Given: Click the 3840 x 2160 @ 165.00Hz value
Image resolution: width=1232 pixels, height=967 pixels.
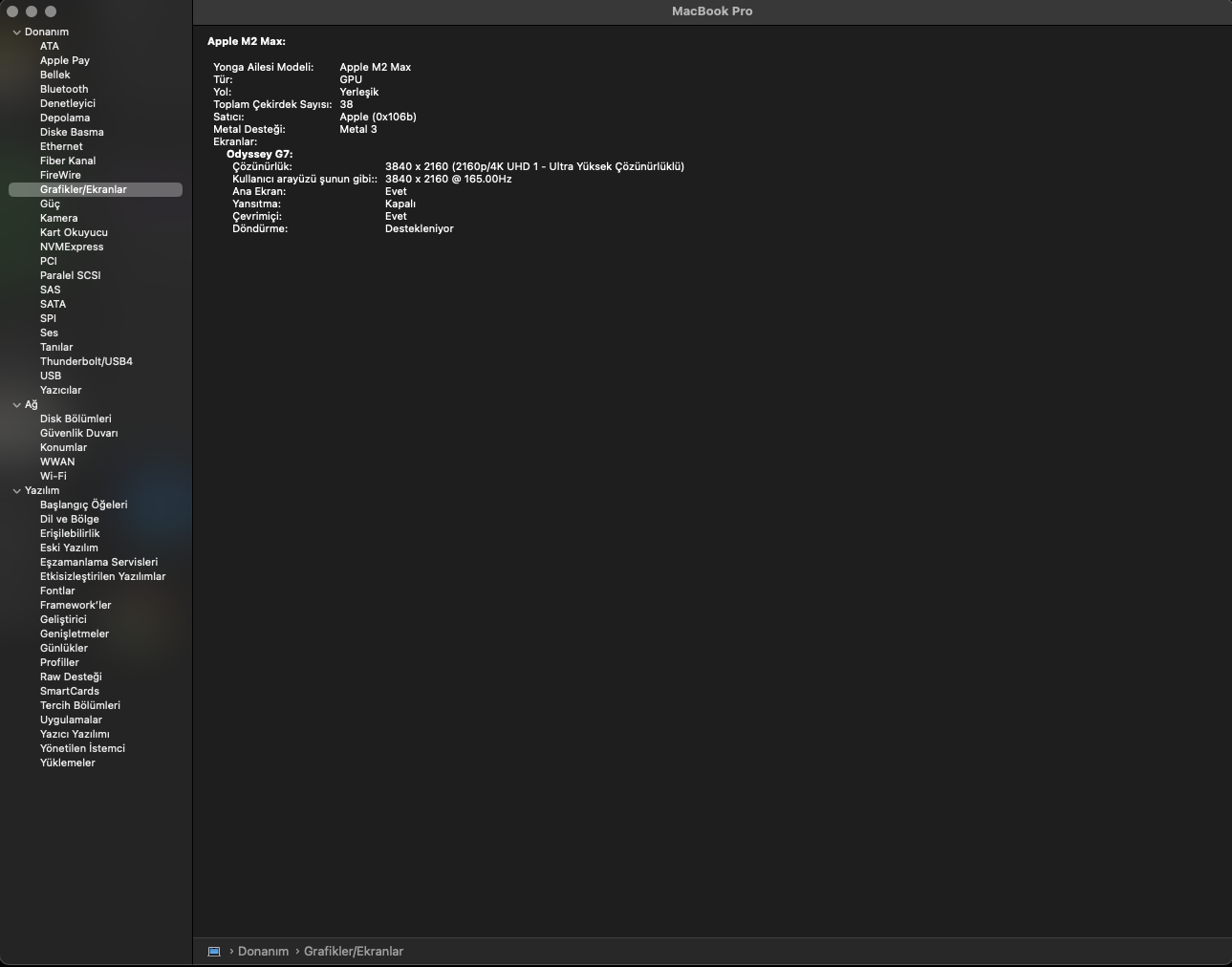Looking at the screenshot, I should click(x=448, y=179).
